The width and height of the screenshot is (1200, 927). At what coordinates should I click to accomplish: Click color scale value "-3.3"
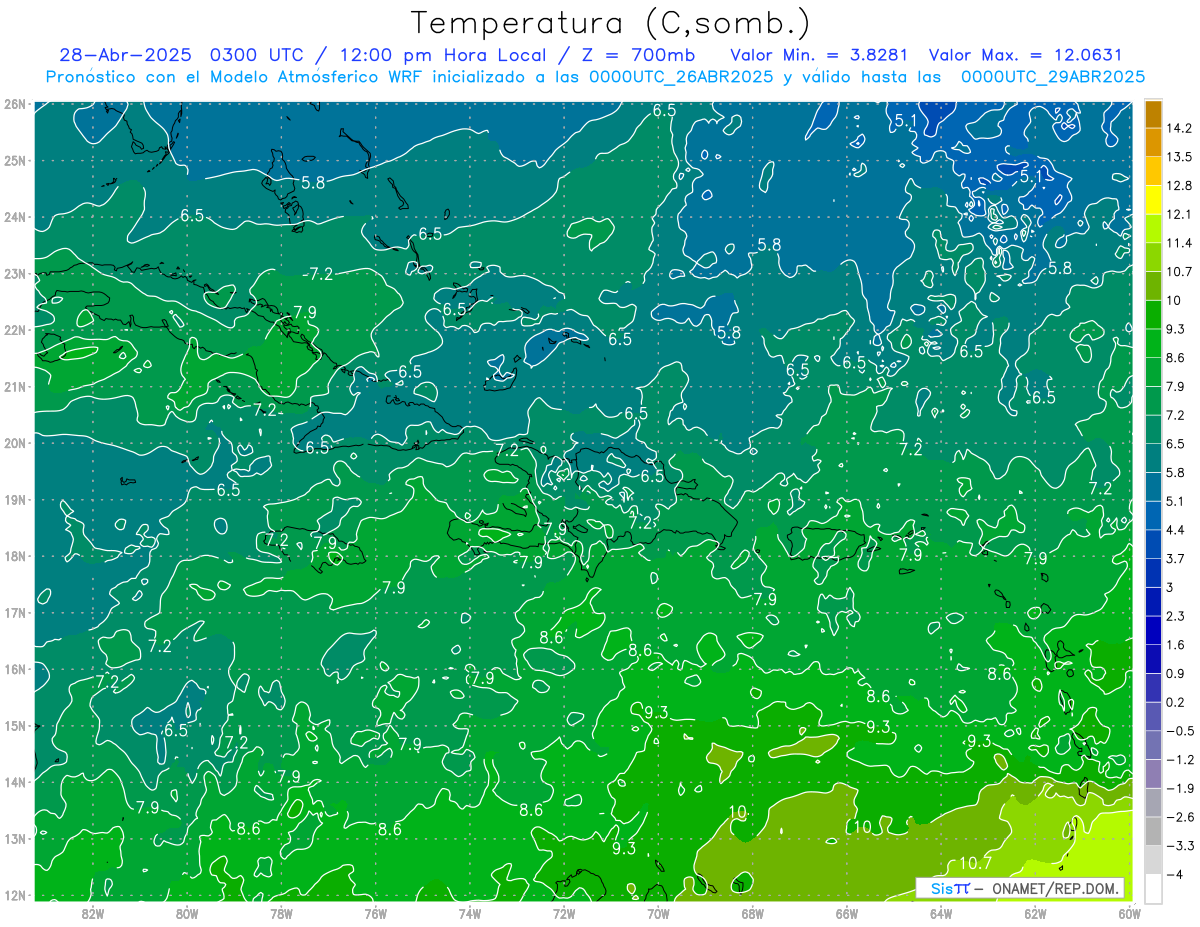point(1179,845)
